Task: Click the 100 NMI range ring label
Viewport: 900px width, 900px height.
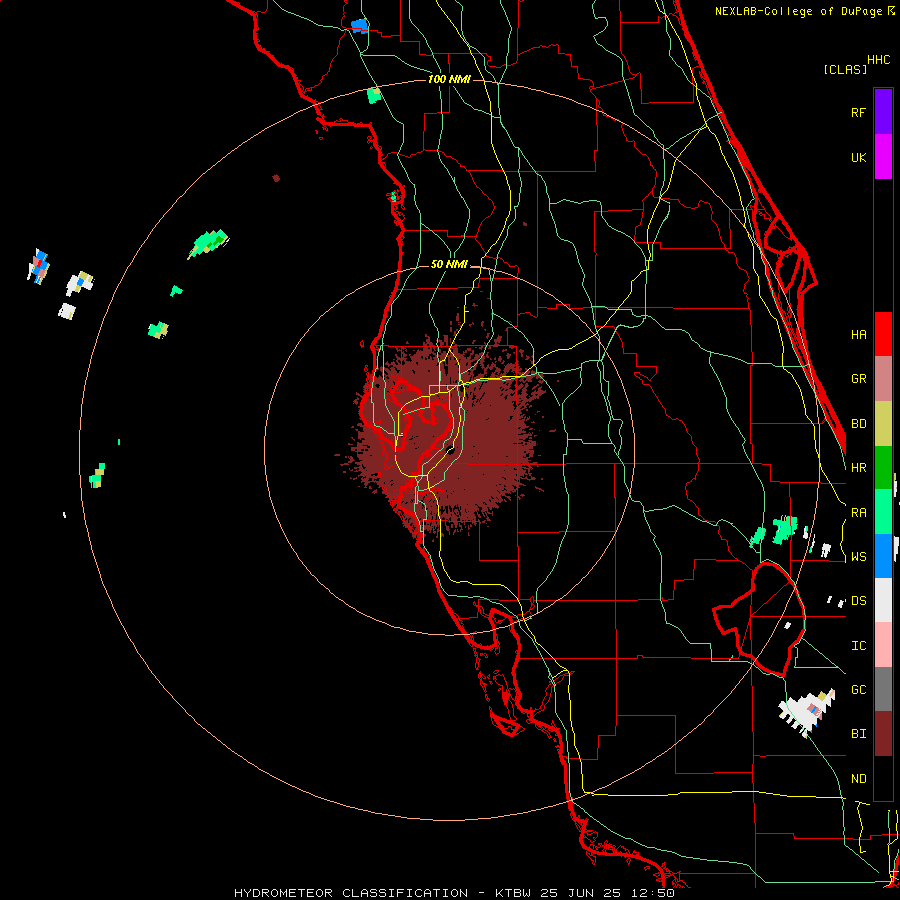Action: [x=449, y=79]
